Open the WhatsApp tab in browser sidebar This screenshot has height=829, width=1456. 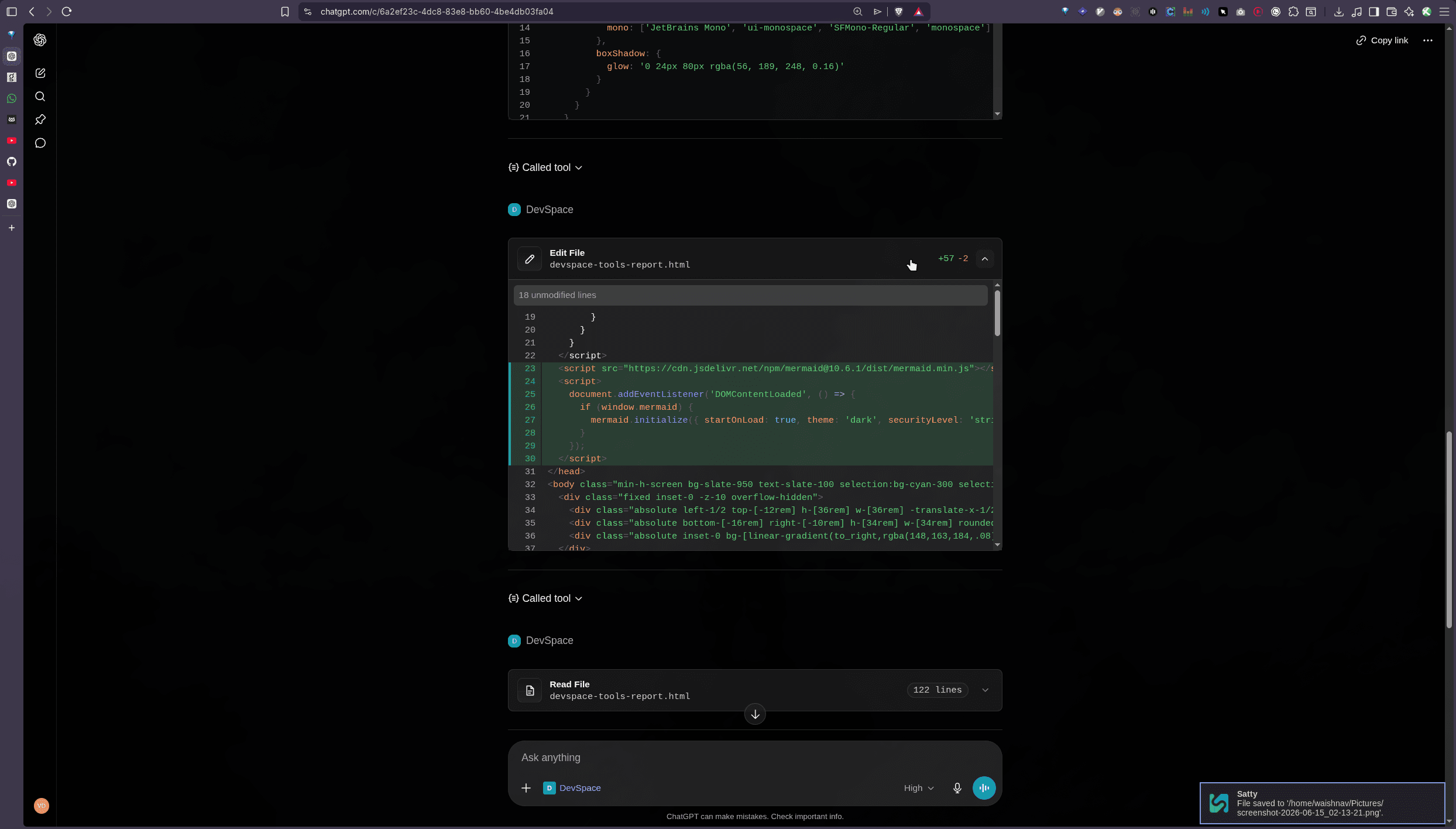[x=12, y=98]
